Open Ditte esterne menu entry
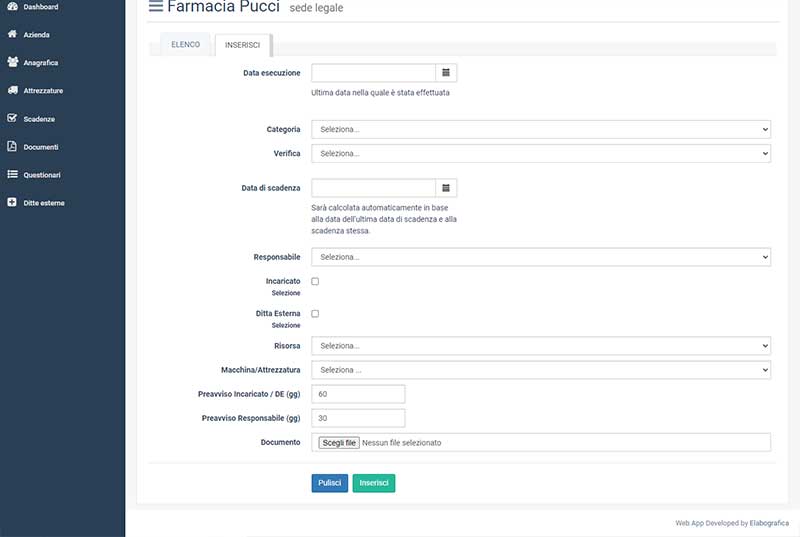Viewport: 800px width, 537px height. [x=44, y=203]
